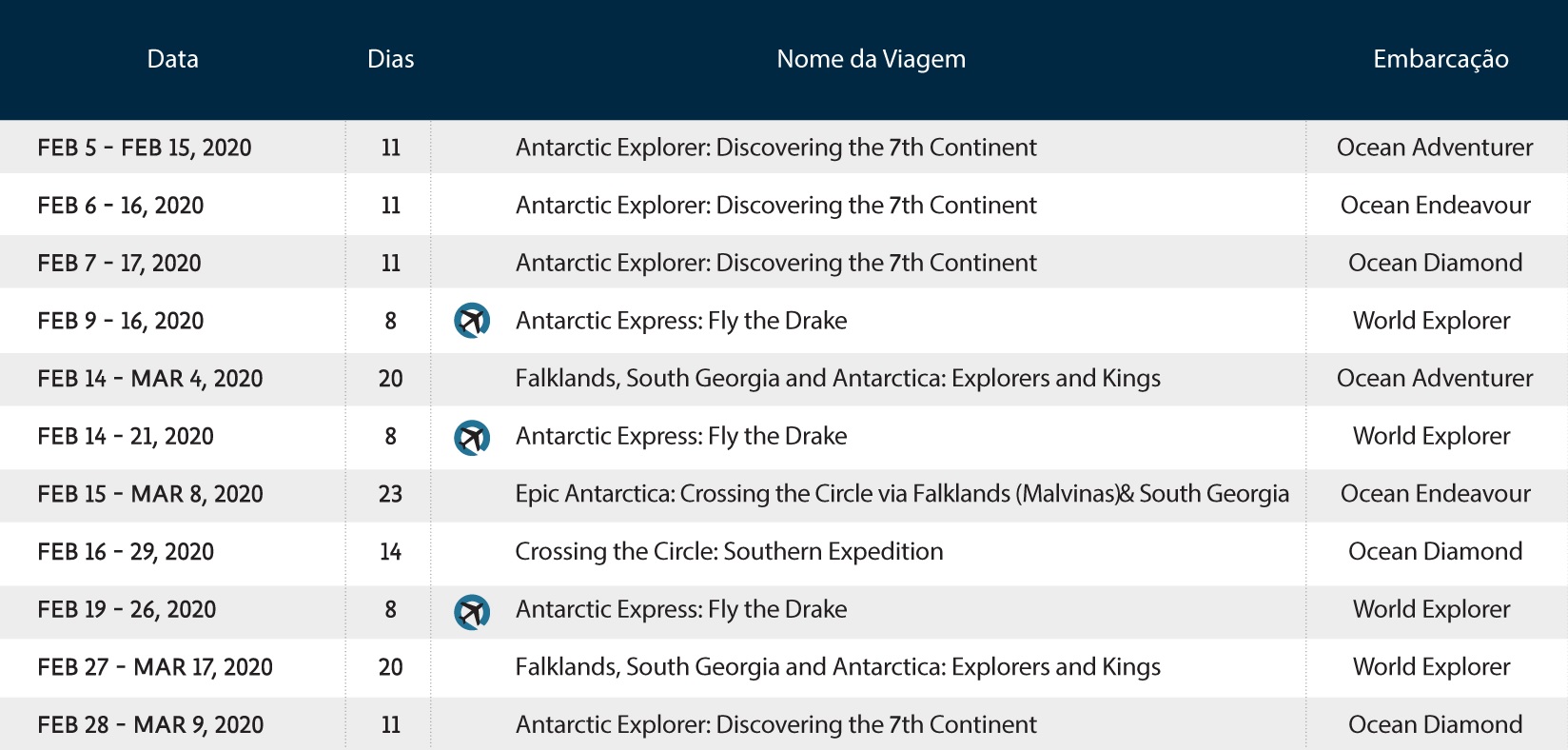Click Ocean Diamond in the Feb 7 row

pos(1436,263)
